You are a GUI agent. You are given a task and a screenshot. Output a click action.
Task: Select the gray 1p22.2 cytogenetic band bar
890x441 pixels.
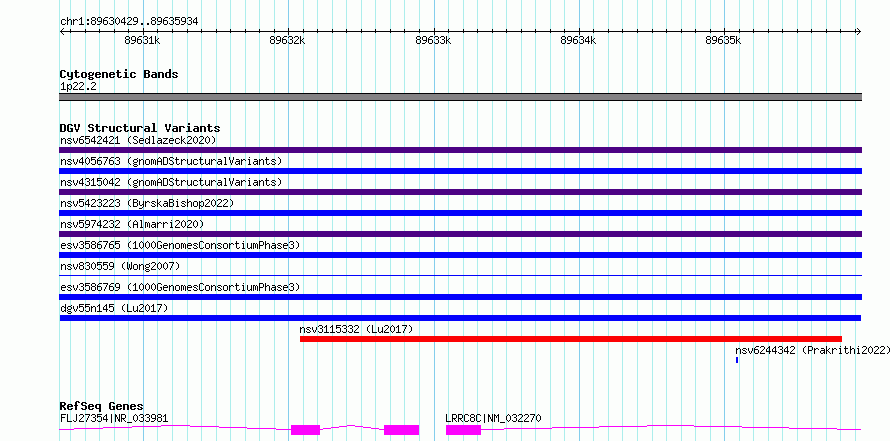[460, 97]
